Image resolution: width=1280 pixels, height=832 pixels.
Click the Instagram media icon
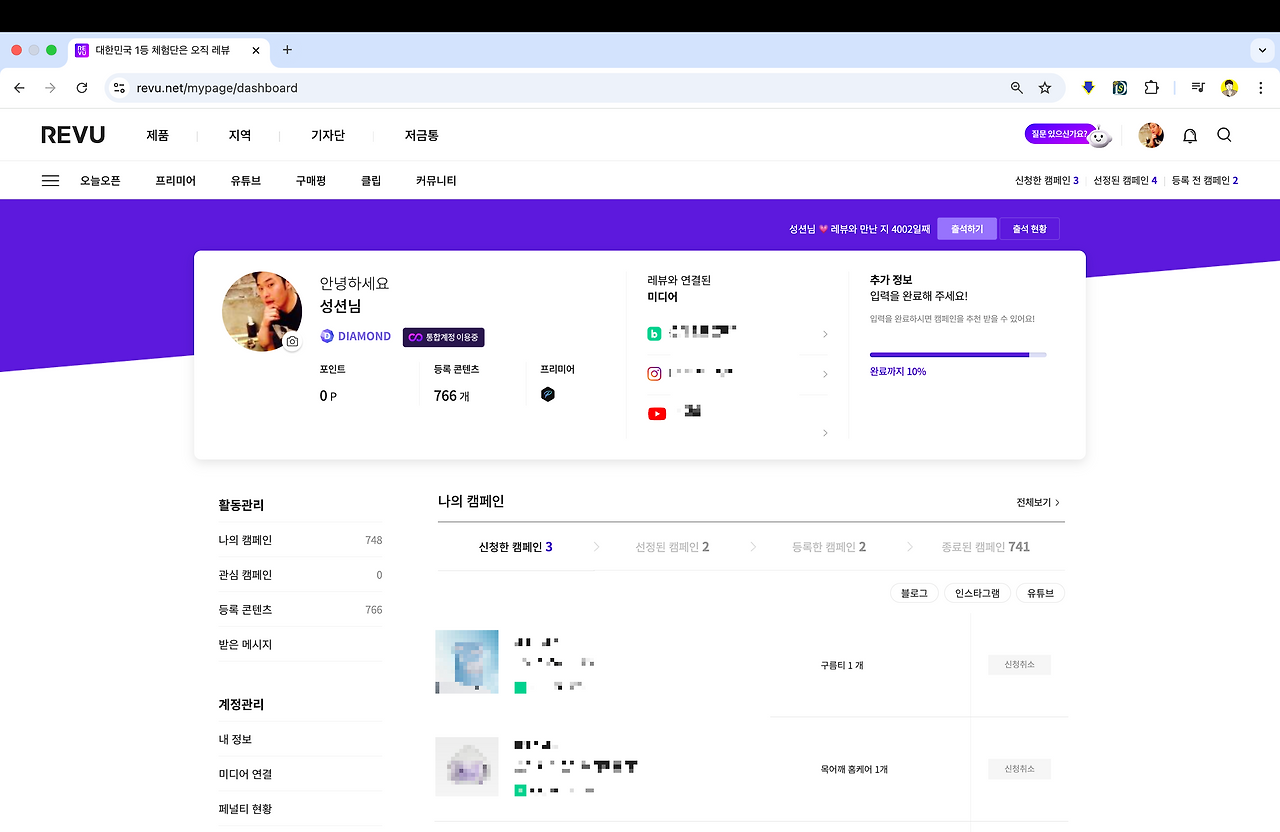click(x=654, y=372)
